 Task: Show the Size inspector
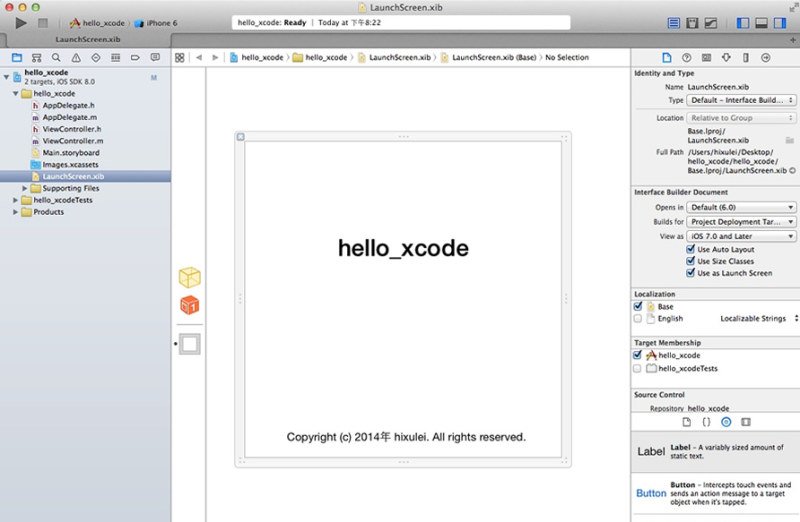[746, 58]
